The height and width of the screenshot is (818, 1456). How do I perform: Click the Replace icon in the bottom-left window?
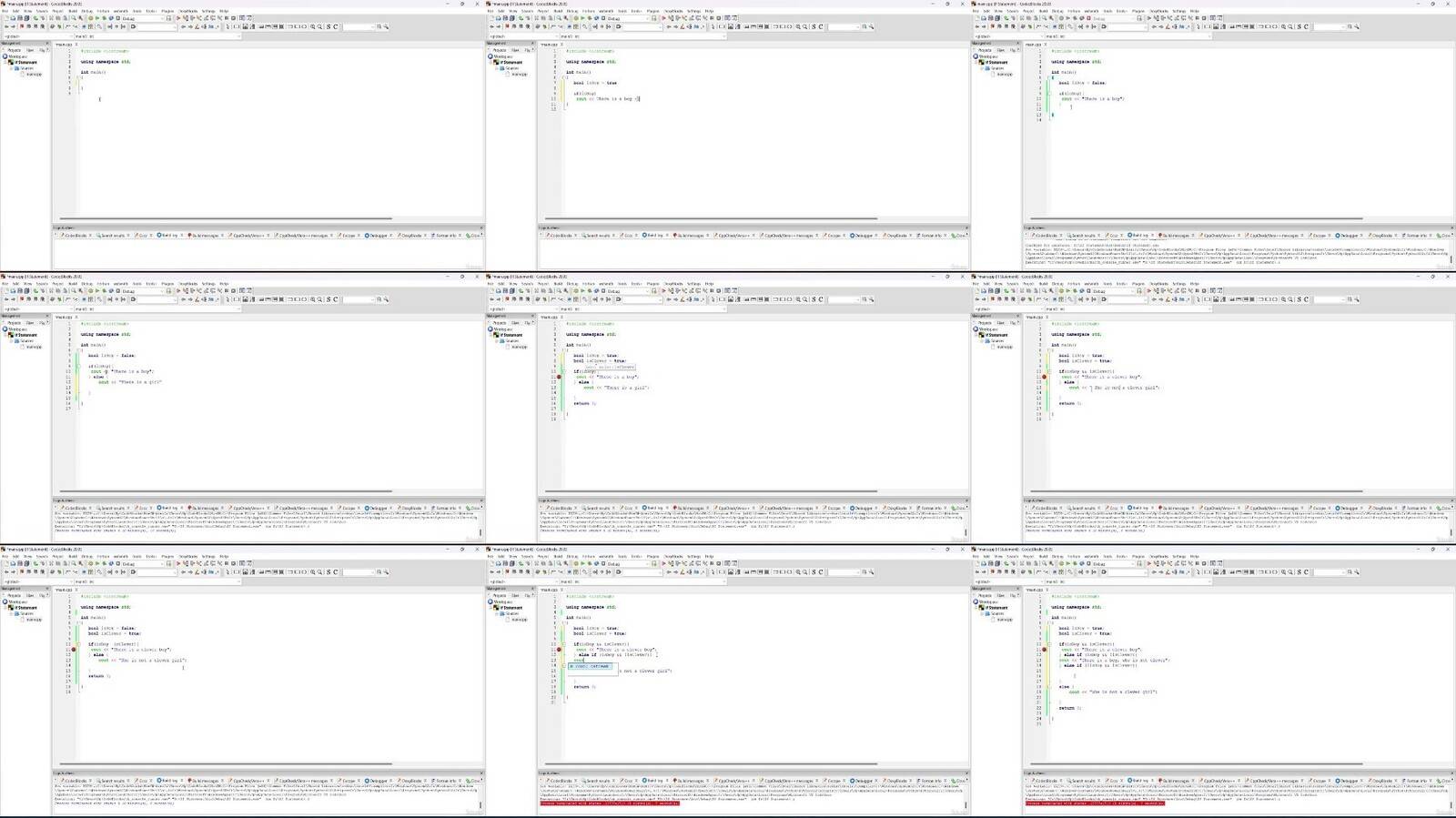point(80,564)
